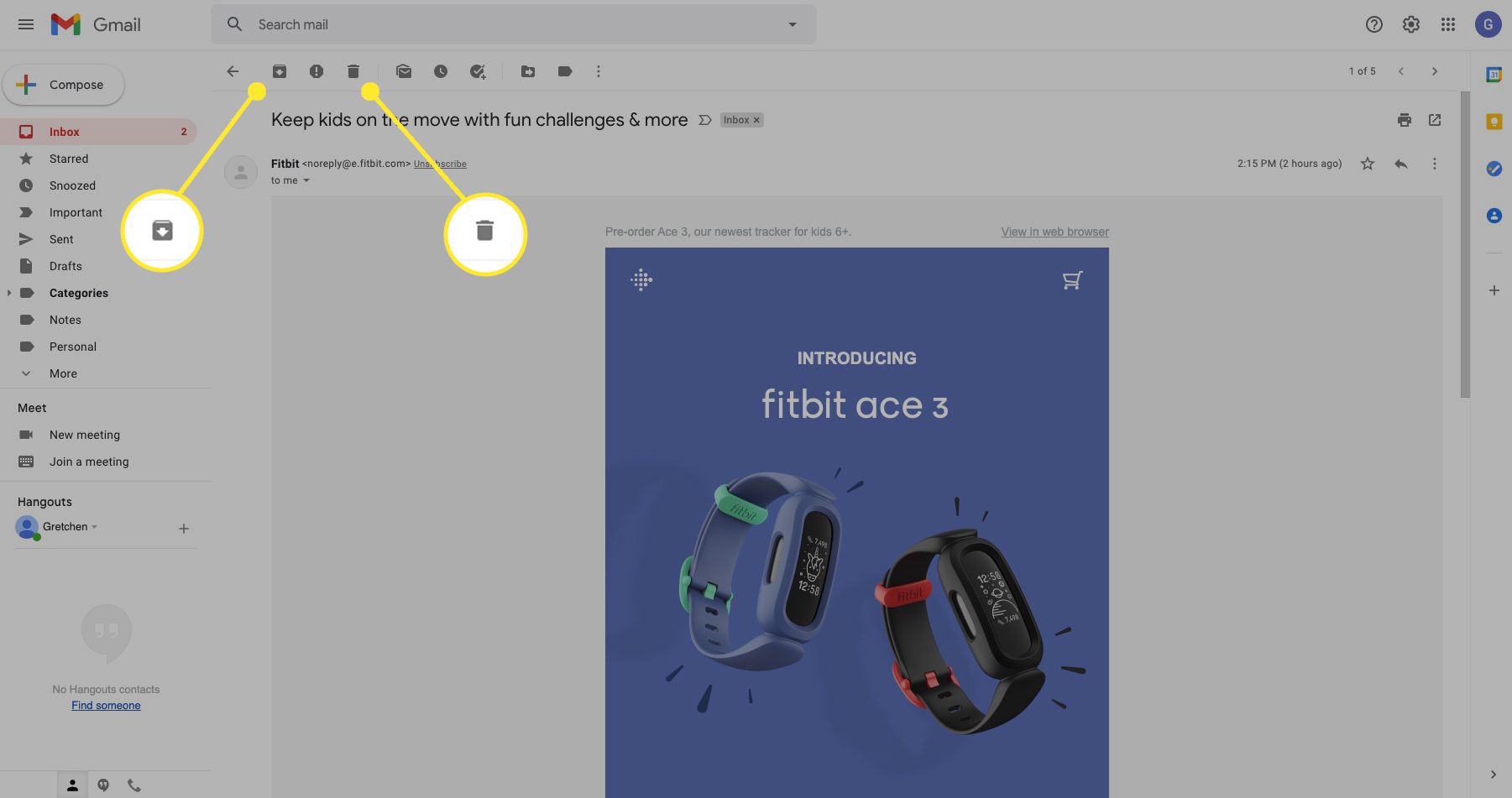Click the email vertical scrollbar
The width and height of the screenshot is (1512, 798).
[1465, 245]
